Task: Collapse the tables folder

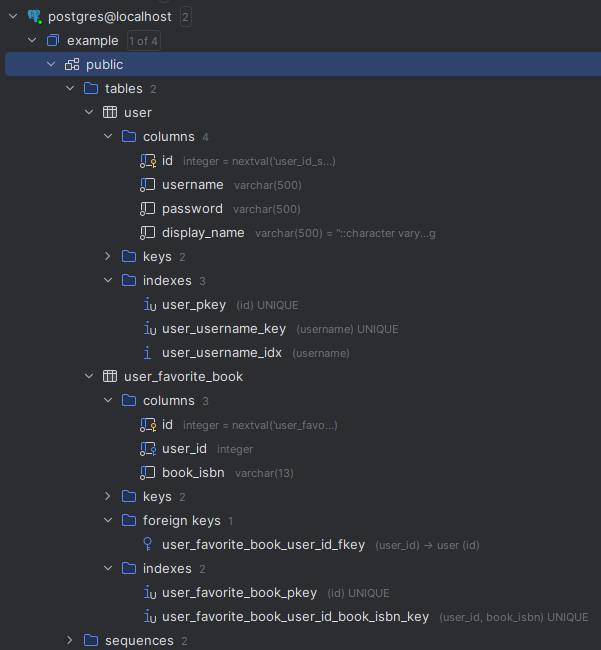Action: point(70,89)
